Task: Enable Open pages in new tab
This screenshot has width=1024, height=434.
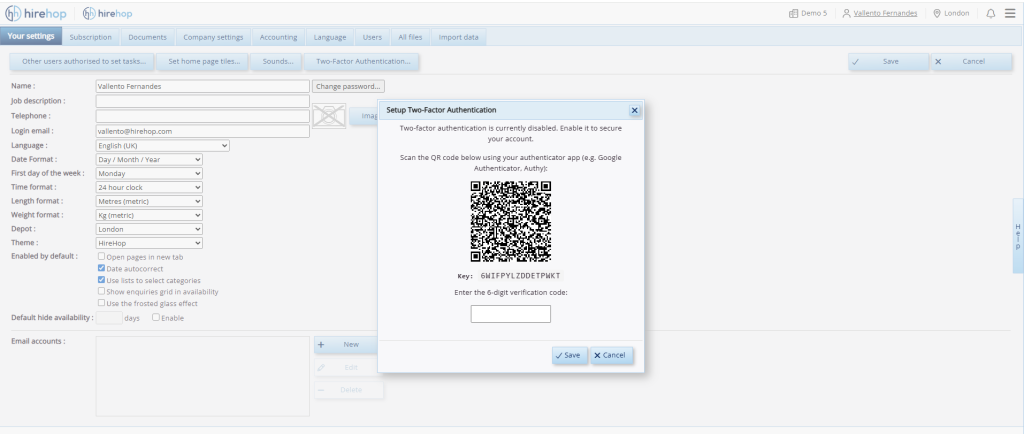Action: tap(101, 256)
